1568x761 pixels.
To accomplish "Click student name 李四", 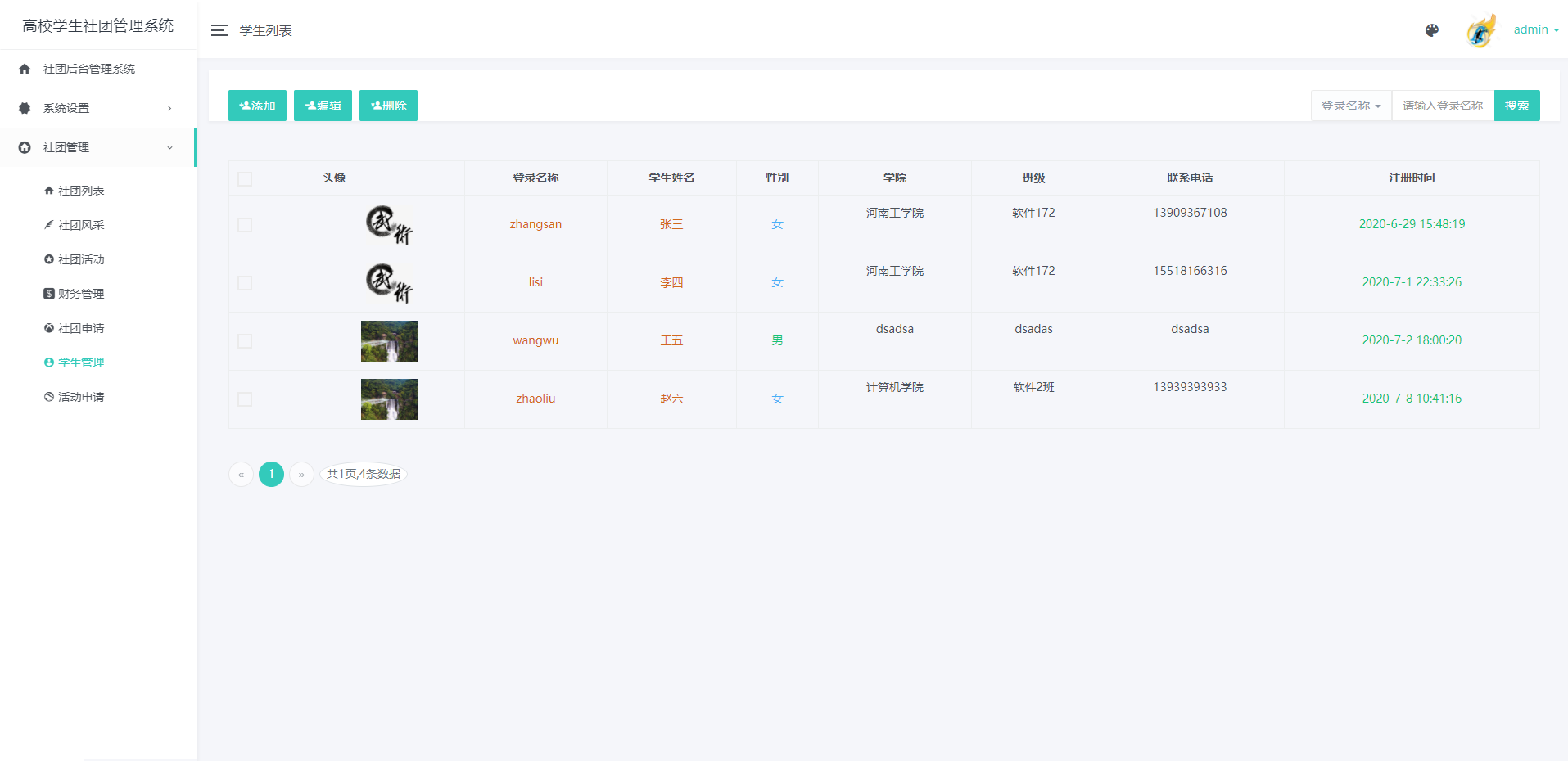I will [x=671, y=282].
